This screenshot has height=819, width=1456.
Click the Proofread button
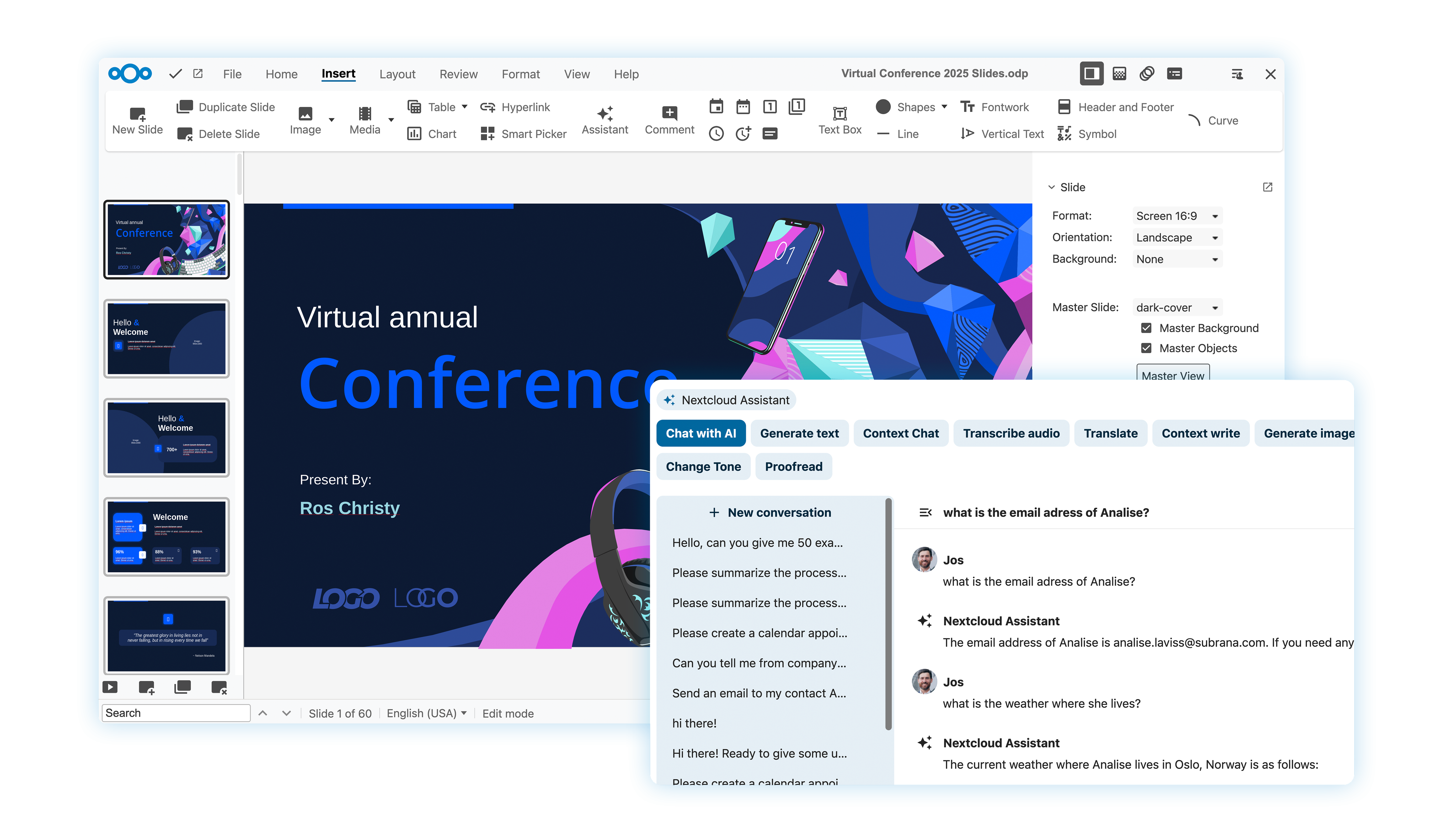[793, 466]
